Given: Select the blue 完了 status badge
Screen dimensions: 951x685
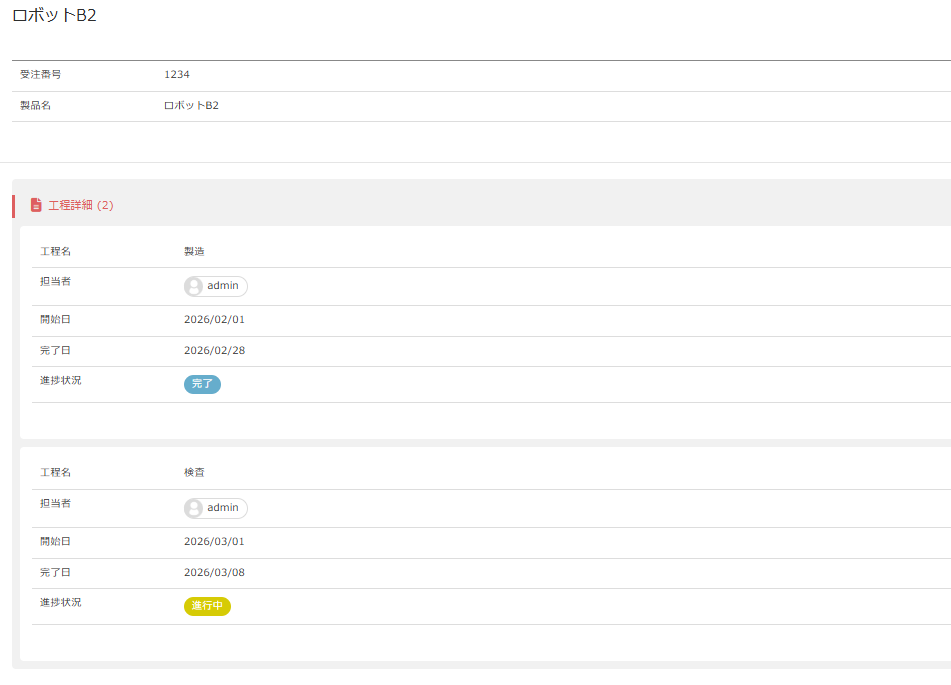Looking at the screenshot, I should pos(202,384).
